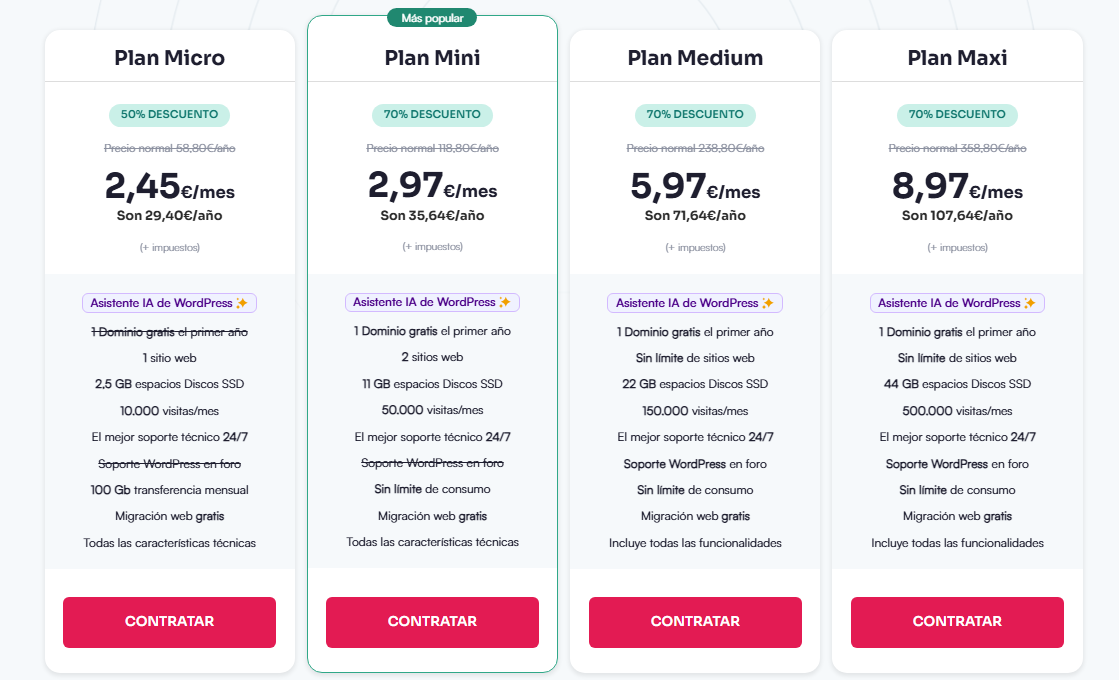Click the (+ impuestos) note under Plan Mini
Image resolution: width=1119 pixels, height=680 pixels.
click(x=432, y=245)
